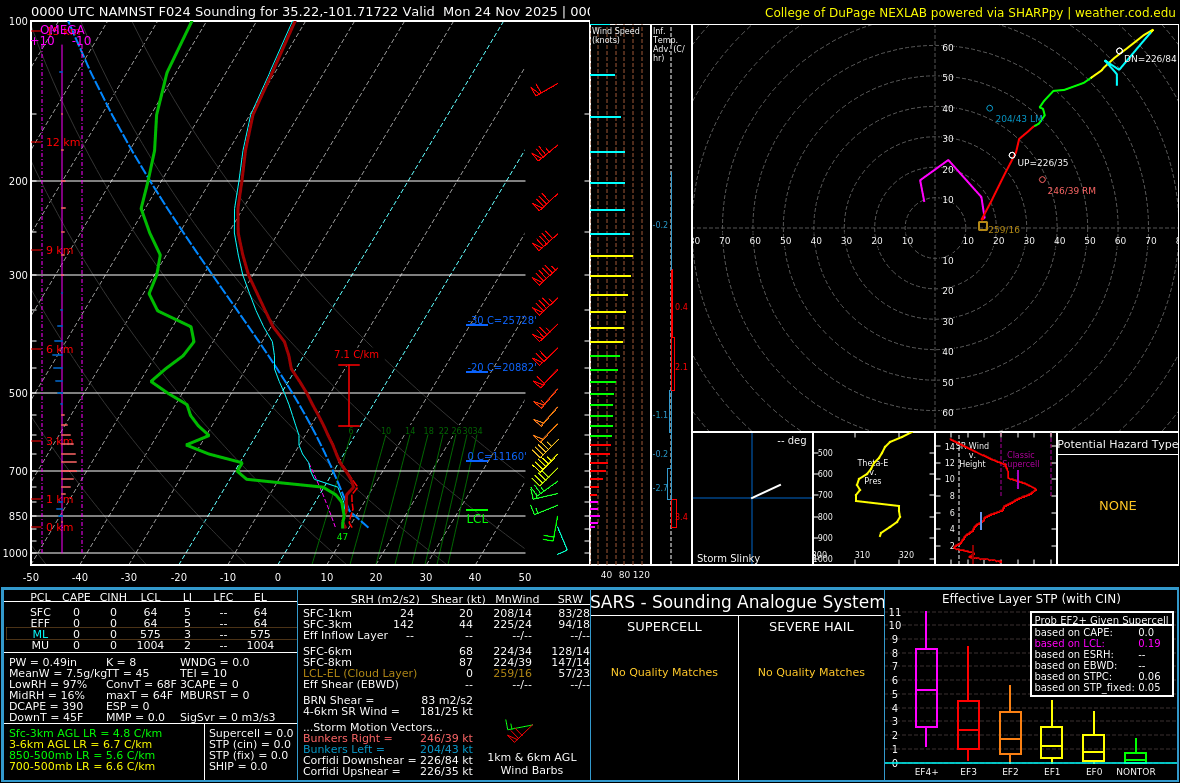The width and height of the screenshot is (1180, 783).
Task: Click the NONE hazard type value
Action: (1118, 506)
